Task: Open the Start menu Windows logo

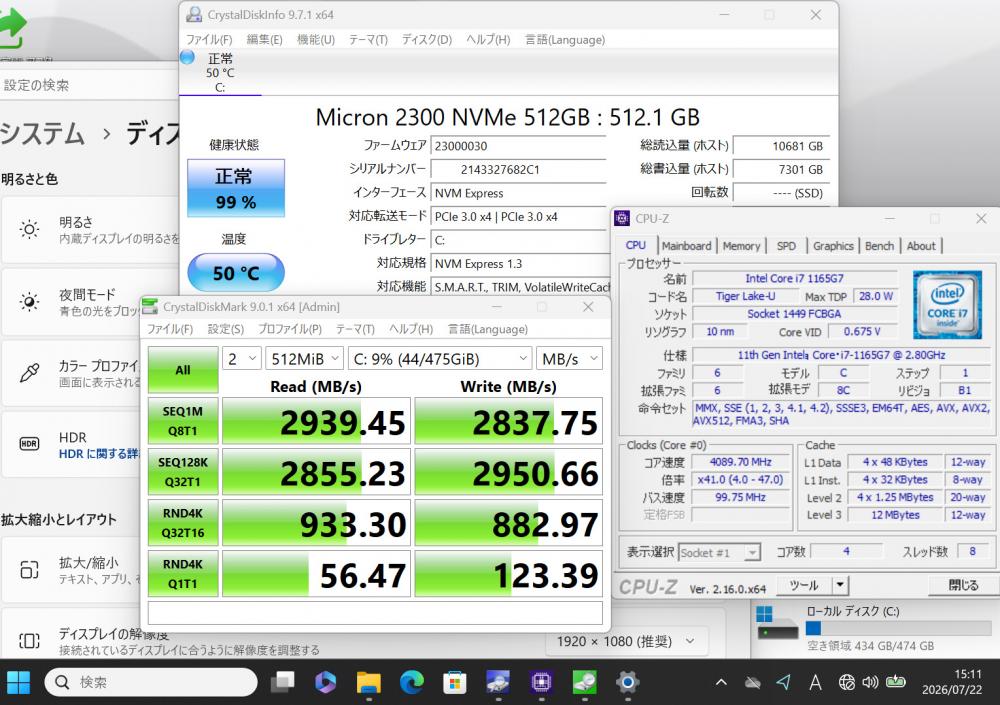Action: click(18, 682)
